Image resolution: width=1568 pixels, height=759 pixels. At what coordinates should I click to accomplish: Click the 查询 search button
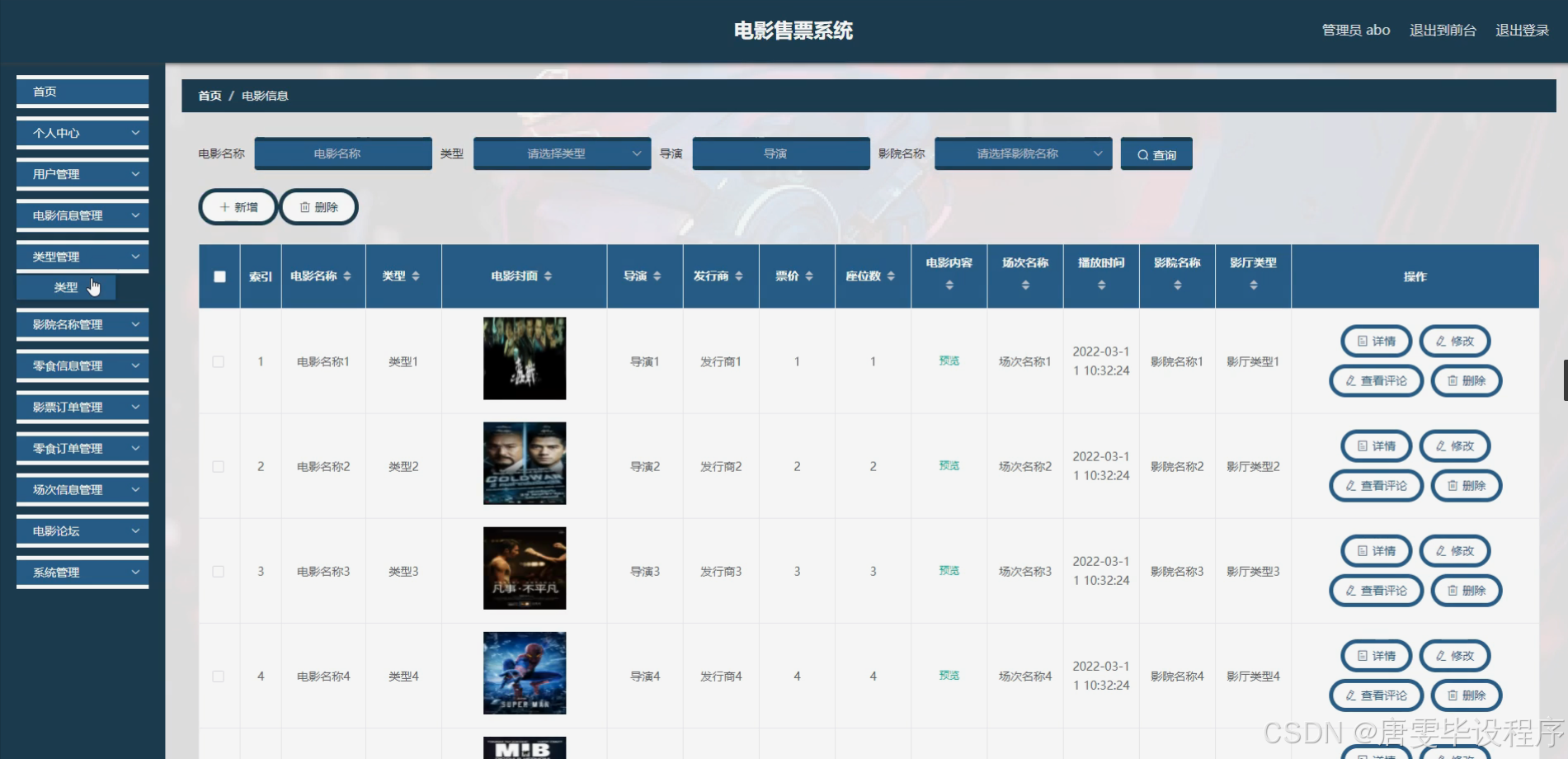(1156, 154)
